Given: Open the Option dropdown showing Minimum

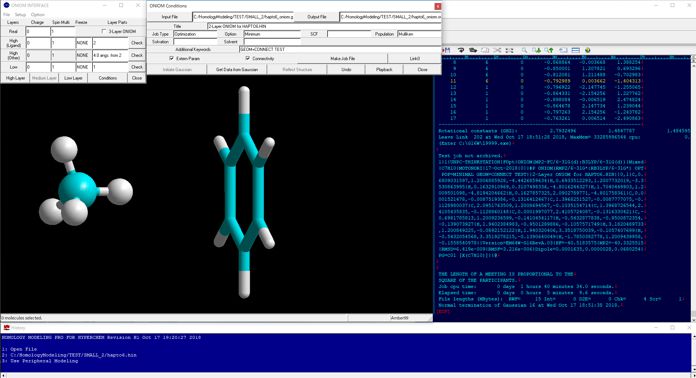Looking at the screenshot, I should [272, 34].
